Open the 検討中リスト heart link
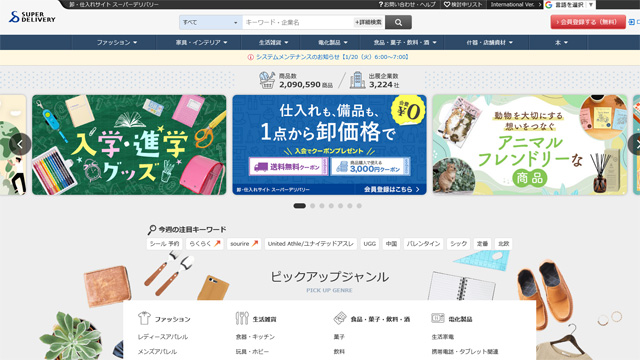The width and height of the screenshot is (640, 360). point(463,4)
